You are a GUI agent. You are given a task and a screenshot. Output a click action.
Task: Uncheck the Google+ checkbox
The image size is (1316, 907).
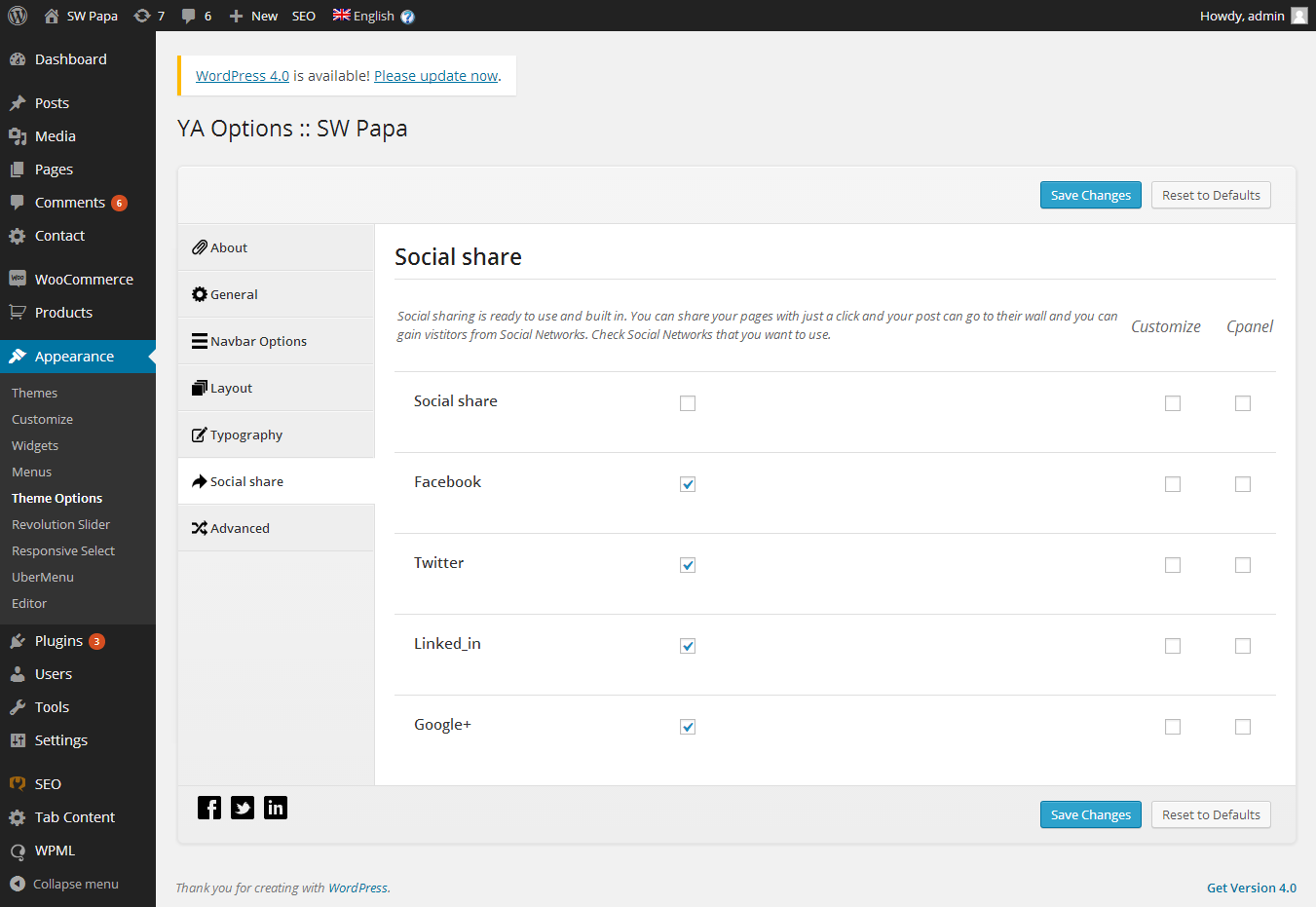pyautogui.click(x=688, y=727)
